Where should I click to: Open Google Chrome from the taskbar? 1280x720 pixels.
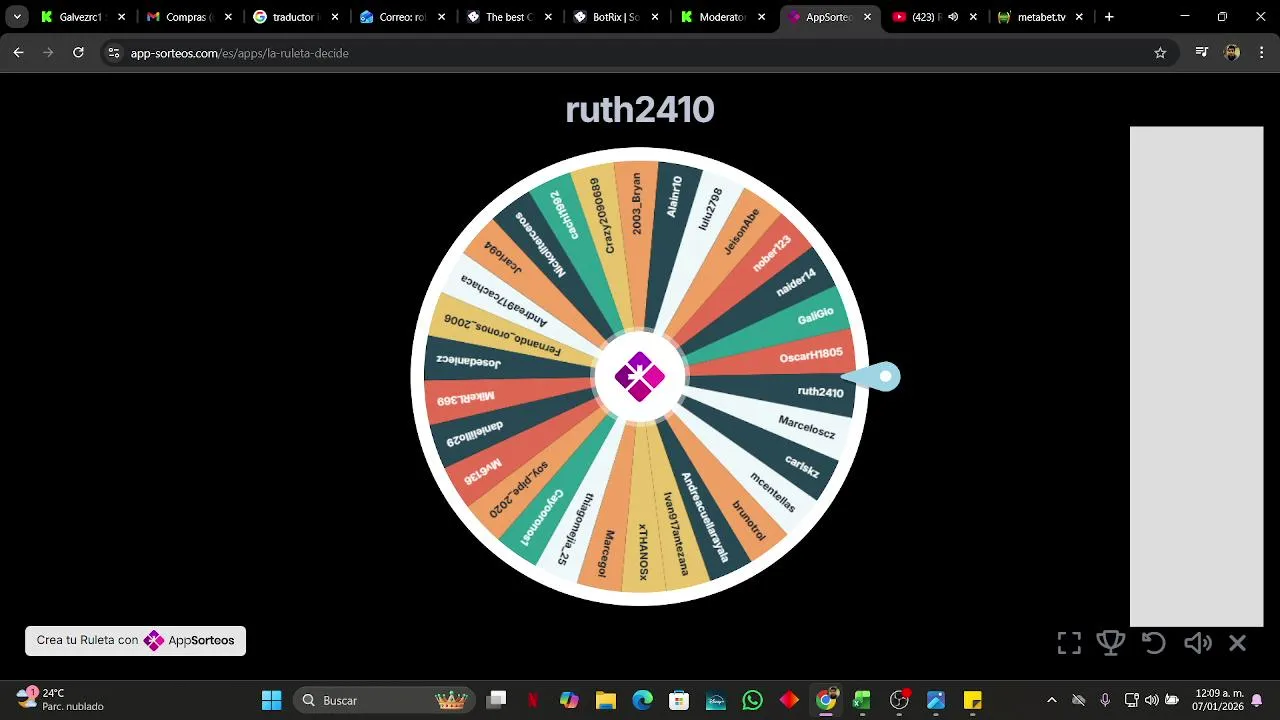[826, 700]
